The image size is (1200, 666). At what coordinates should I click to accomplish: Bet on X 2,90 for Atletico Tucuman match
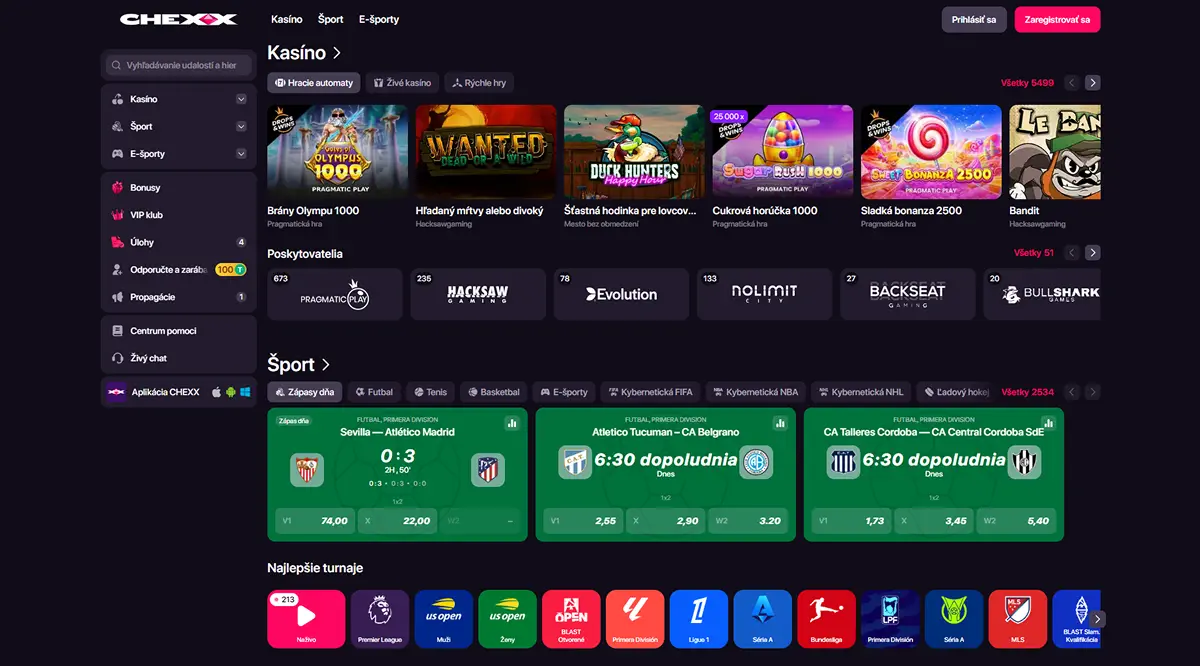[665, 521]
